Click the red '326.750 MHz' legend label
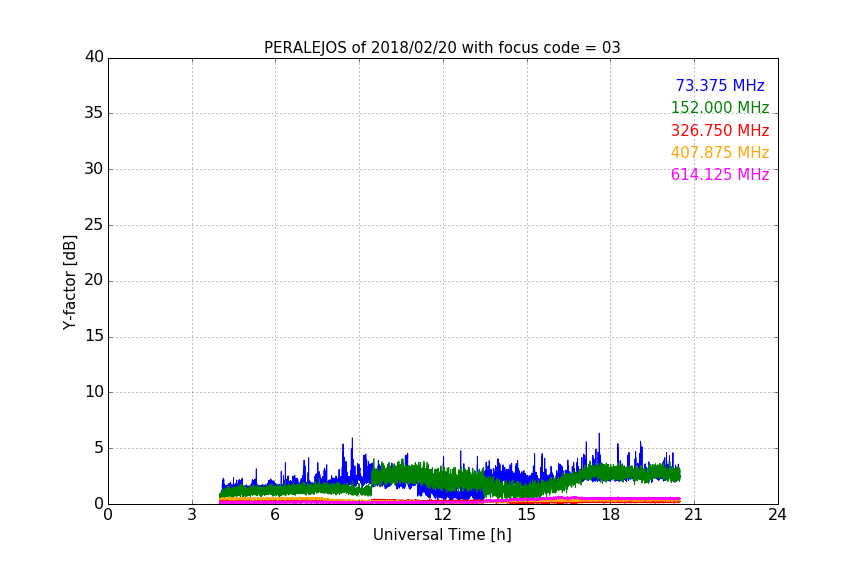 click(720, 131)
